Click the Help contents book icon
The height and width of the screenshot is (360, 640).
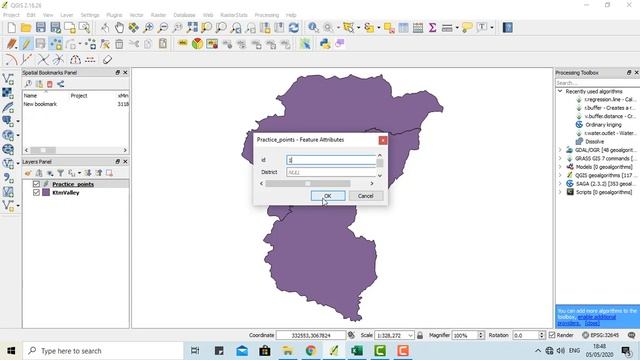507,28
